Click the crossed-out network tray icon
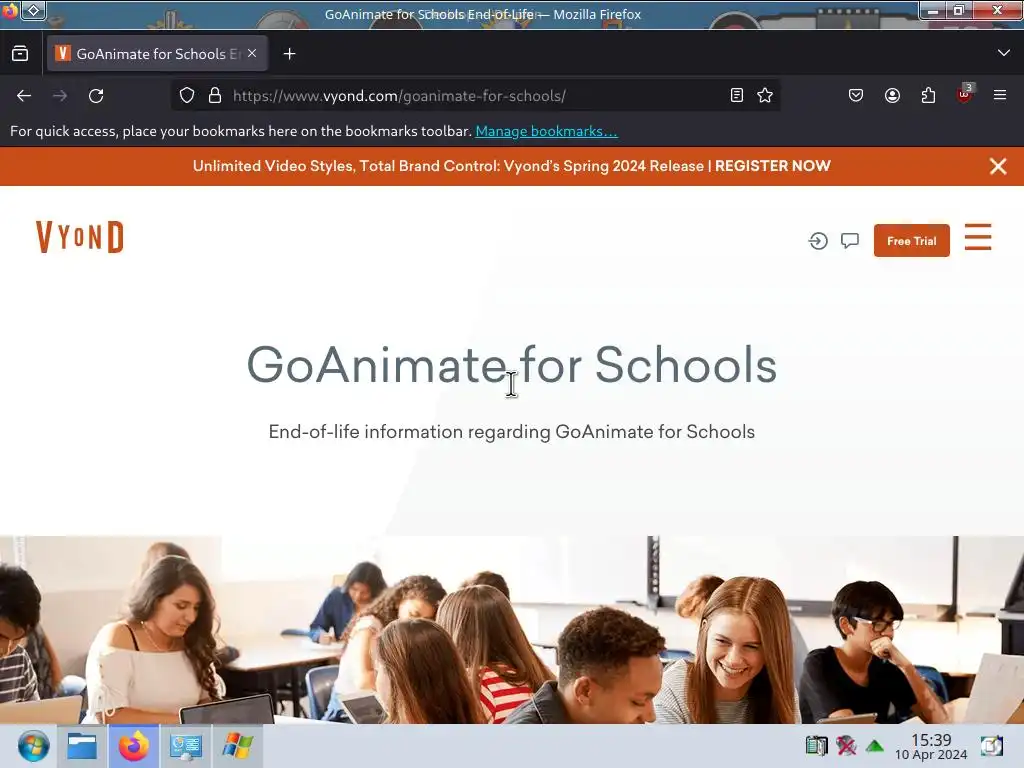The image size is (1024, 768). [846, 745]
